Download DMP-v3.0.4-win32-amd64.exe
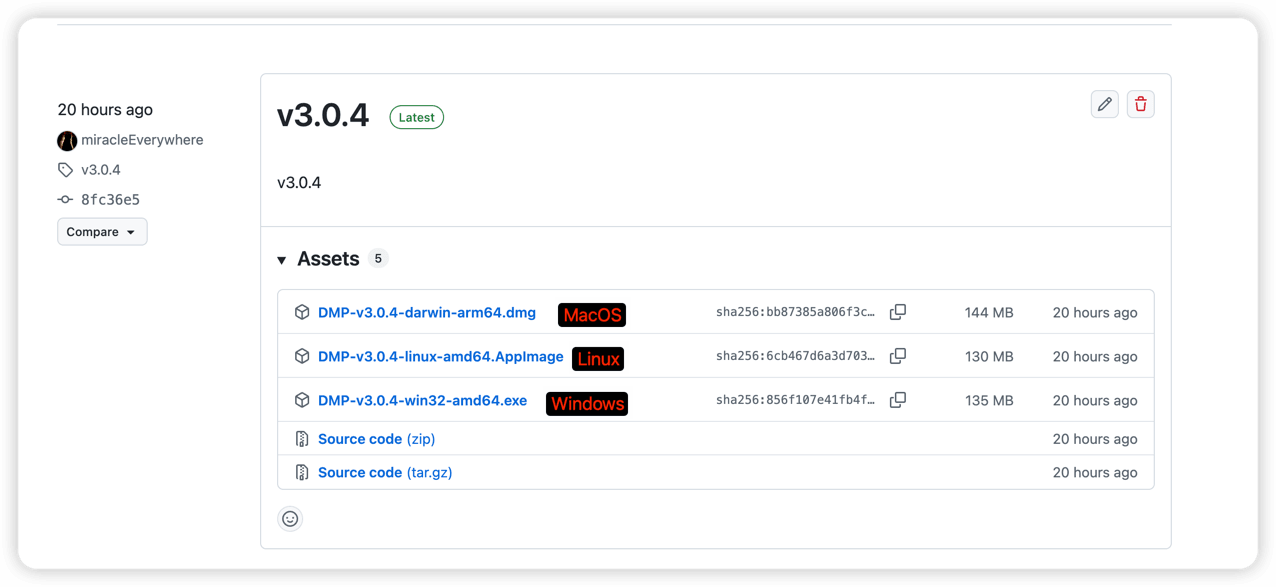 click(x=422, y=401)
